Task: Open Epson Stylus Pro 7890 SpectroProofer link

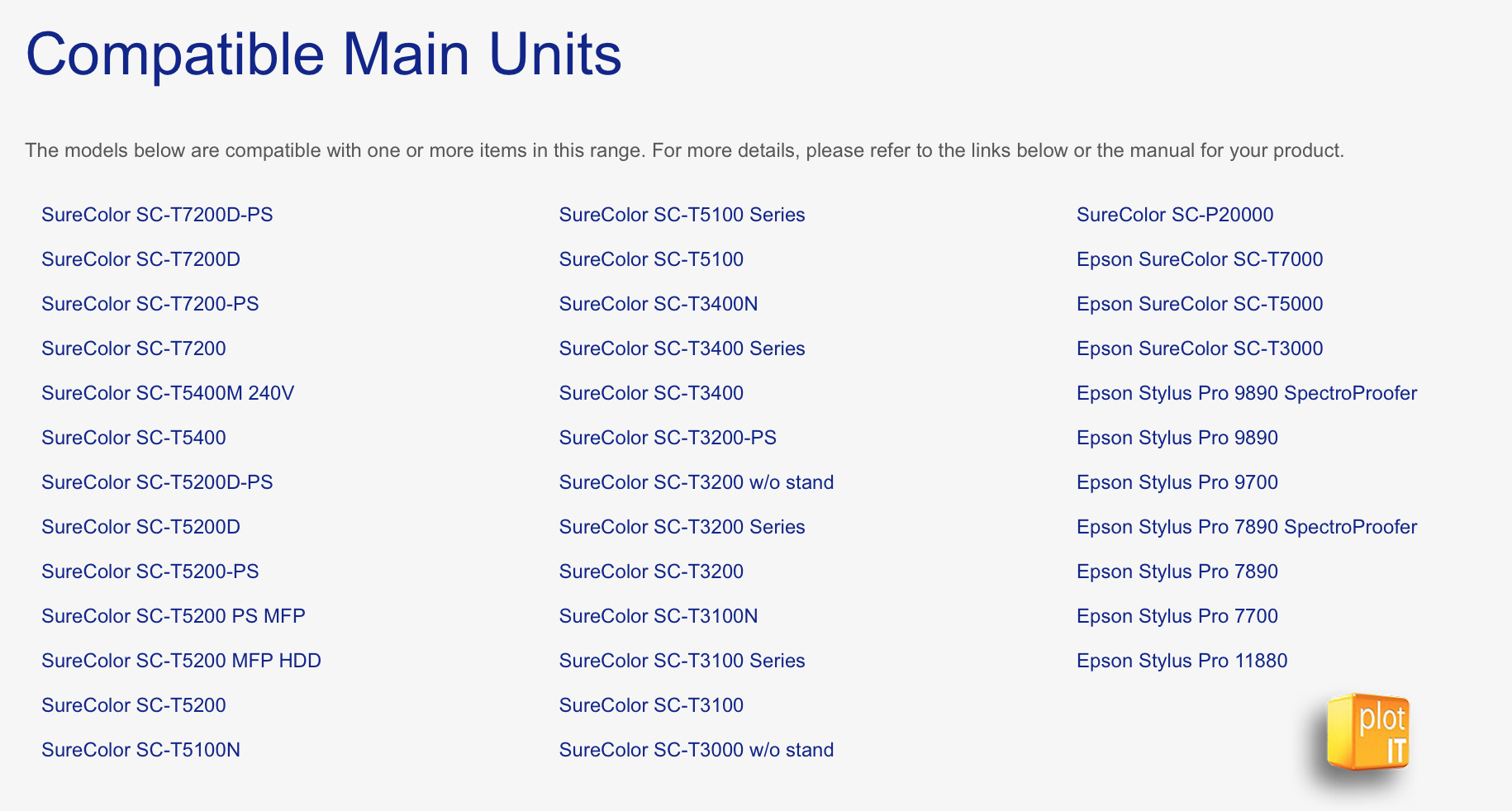Action: point(1247,527)
